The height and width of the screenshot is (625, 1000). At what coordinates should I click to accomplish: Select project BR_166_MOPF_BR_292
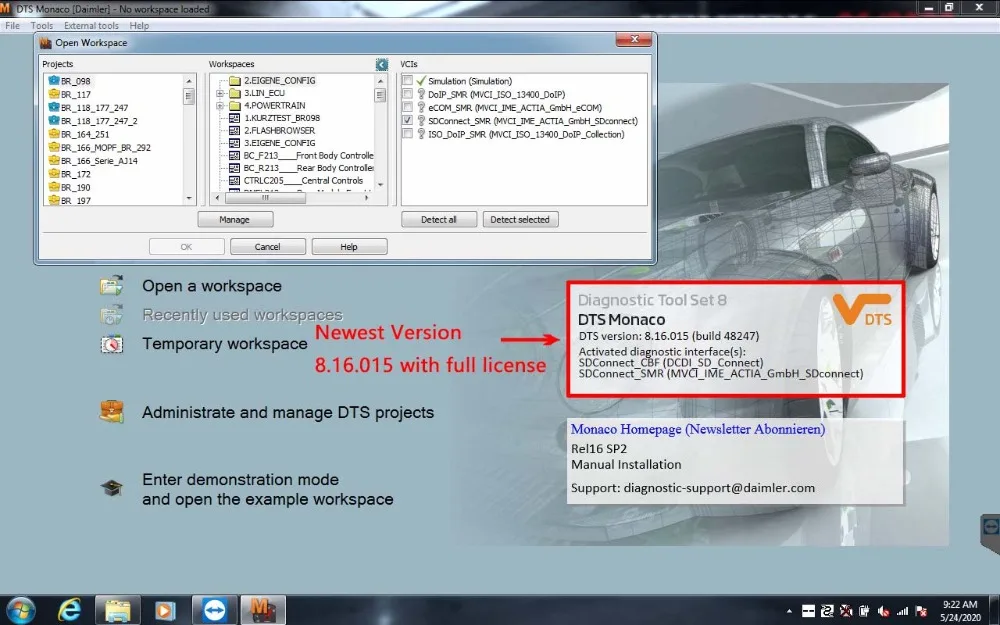point(106,148)
